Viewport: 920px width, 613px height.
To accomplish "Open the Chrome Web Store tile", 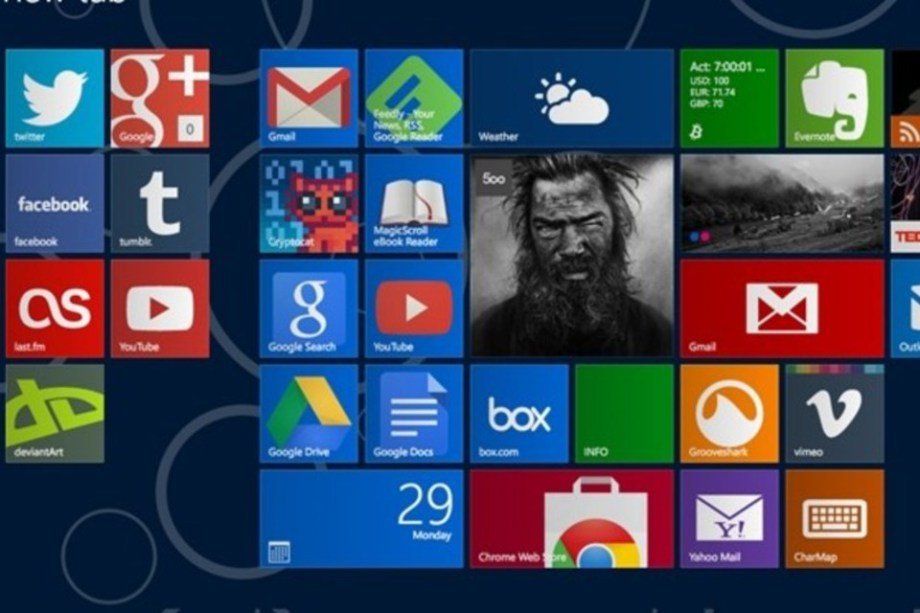I will click(571, 519).
